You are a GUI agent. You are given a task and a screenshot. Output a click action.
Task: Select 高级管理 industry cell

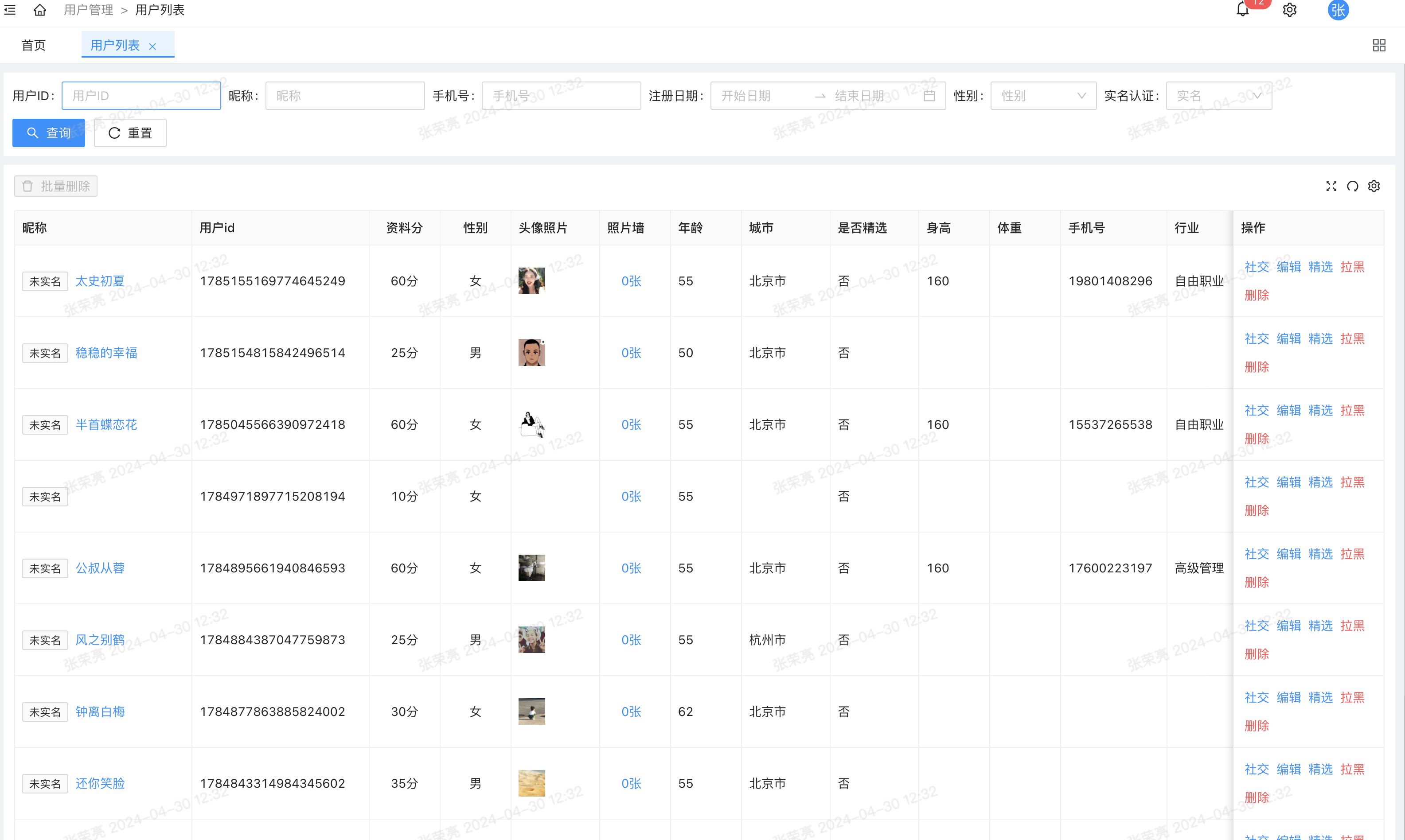pos(1199,568)
